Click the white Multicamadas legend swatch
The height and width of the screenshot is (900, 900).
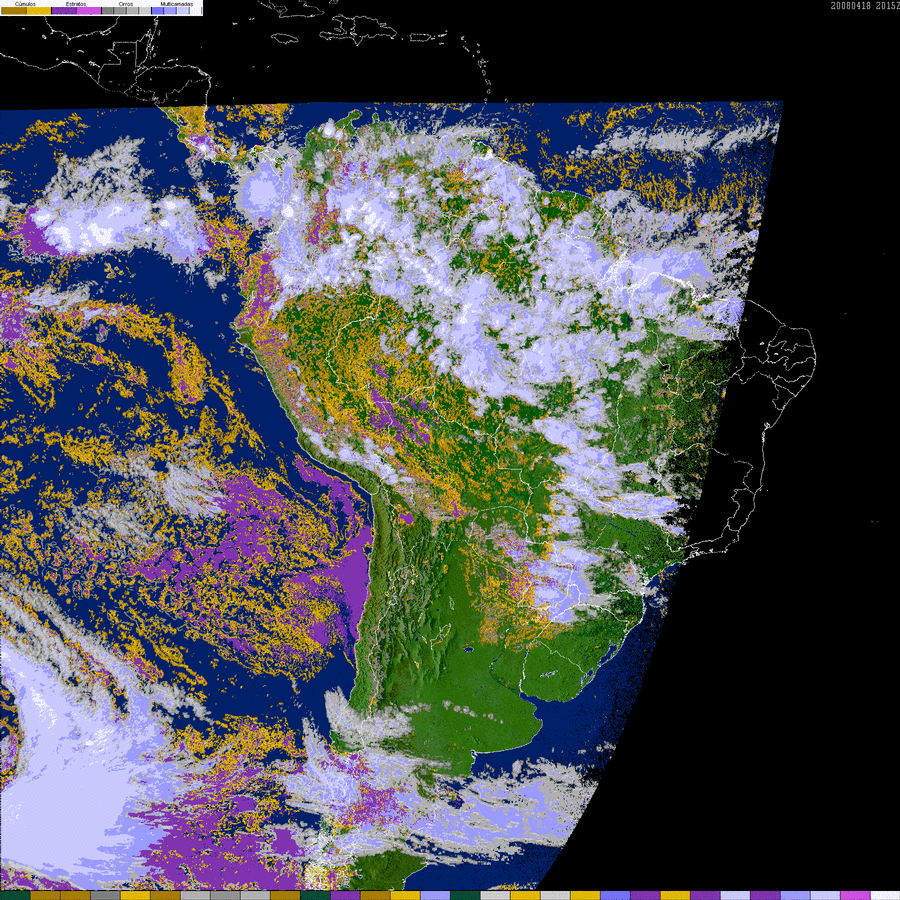[x=195, y=10]
